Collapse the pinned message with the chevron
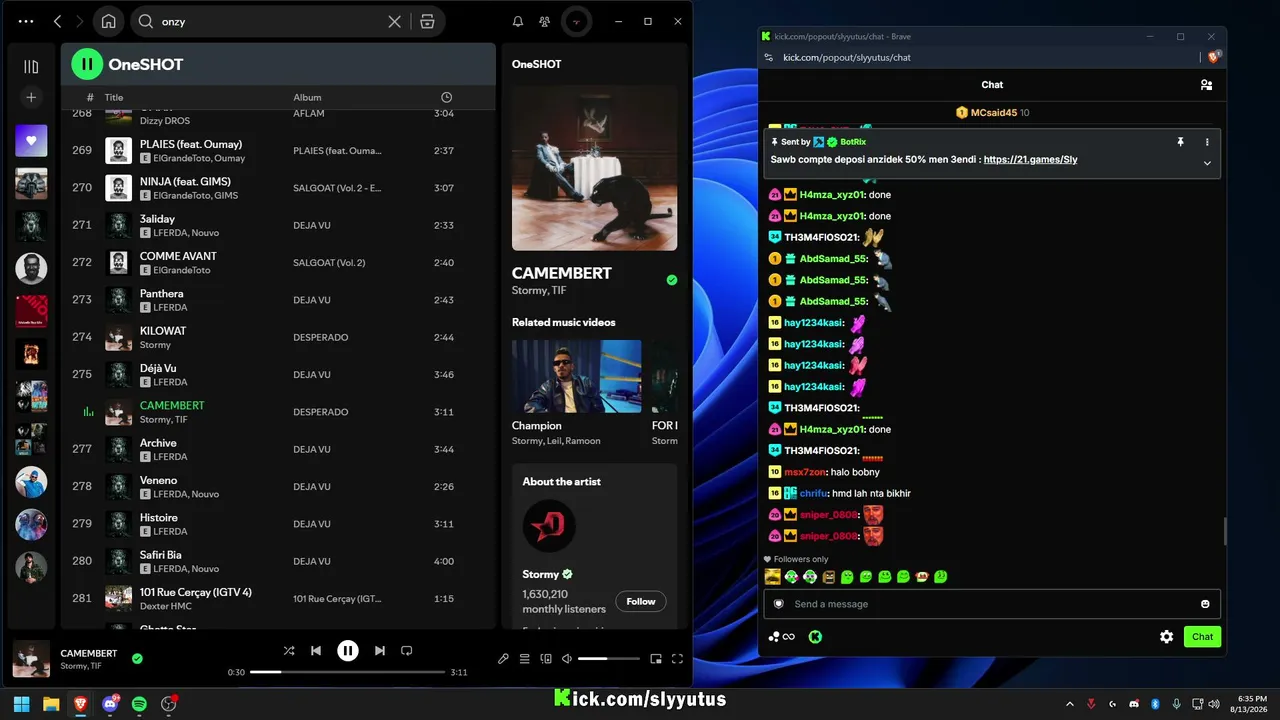This screenshot has width=1280, height=720. pyautogui.click(x=1207, y=163)
